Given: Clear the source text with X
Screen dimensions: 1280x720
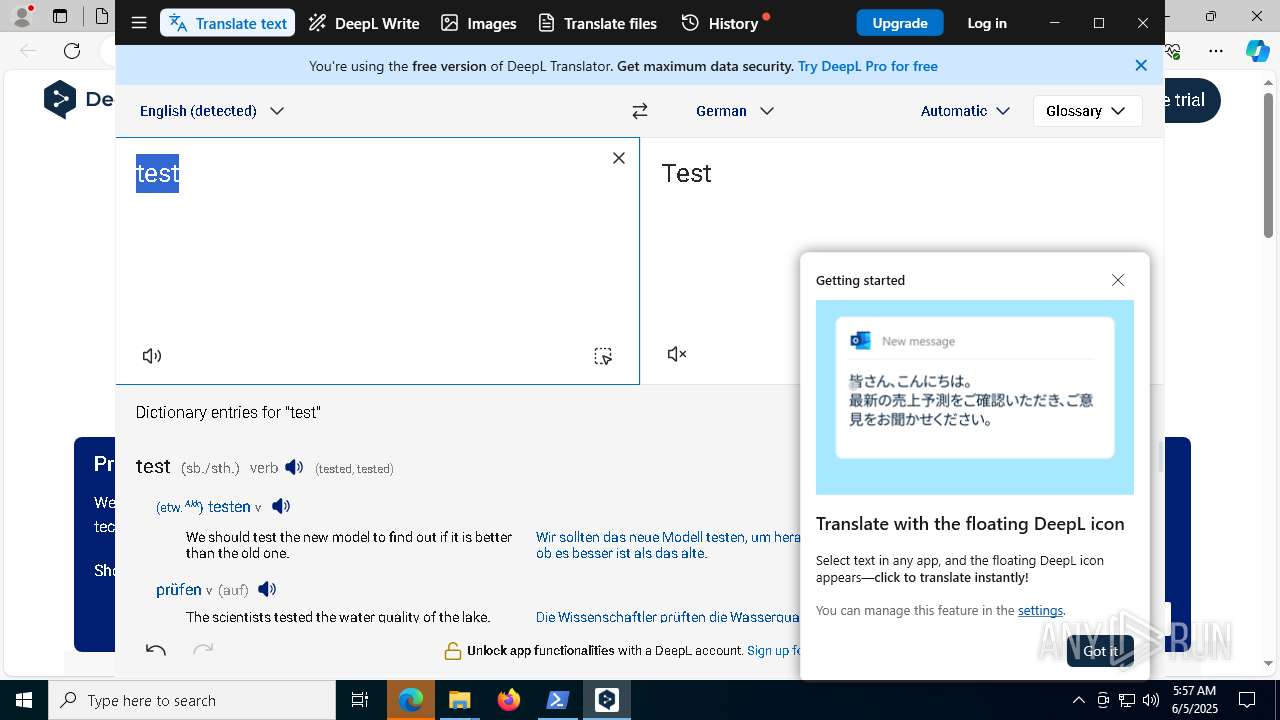Looking at the screenshot, I should [x=619, y=158].
